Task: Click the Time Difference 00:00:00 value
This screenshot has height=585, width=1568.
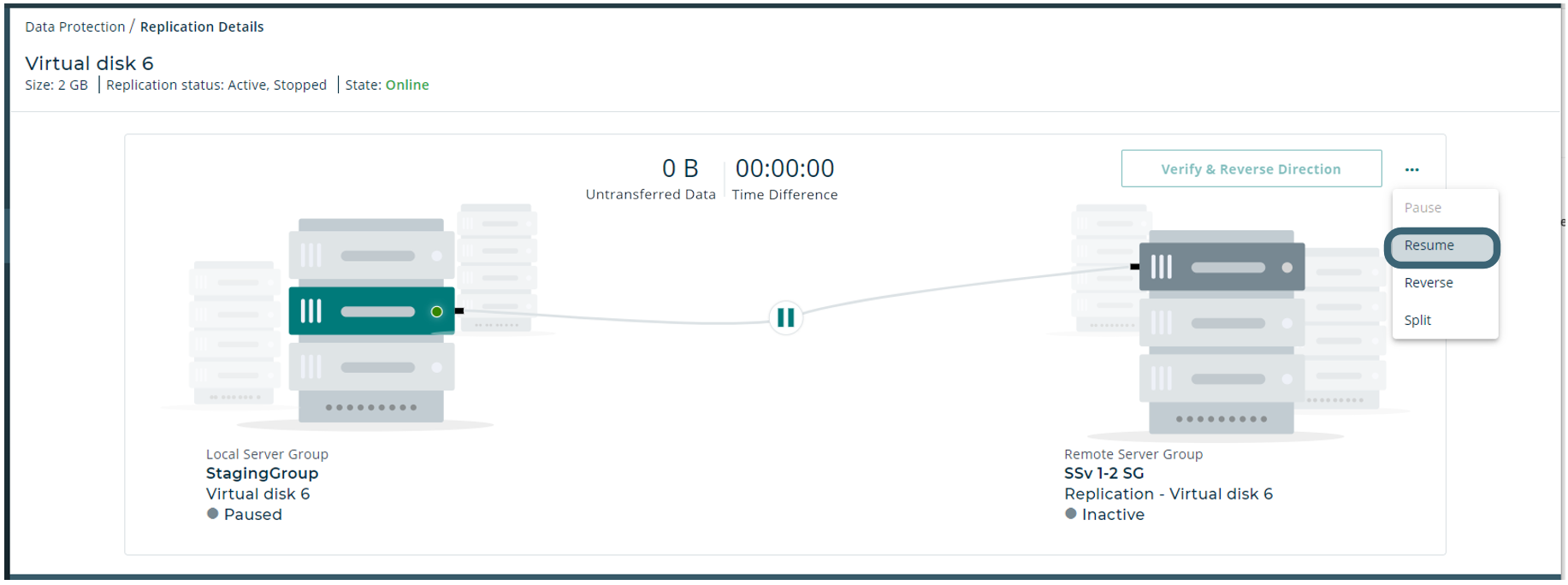Action: click(784, 168)
